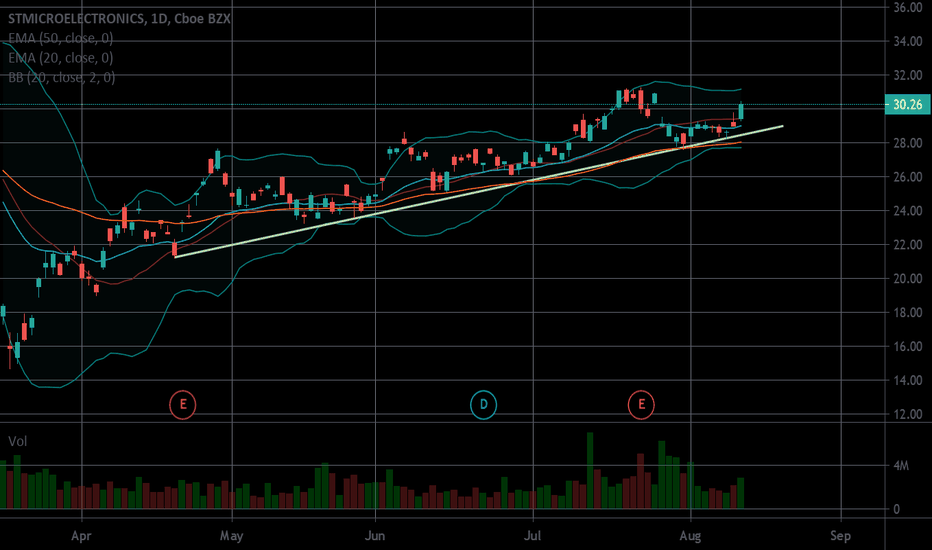
Task: Click the dividend 'D' marker
Action: coord(483,405)
